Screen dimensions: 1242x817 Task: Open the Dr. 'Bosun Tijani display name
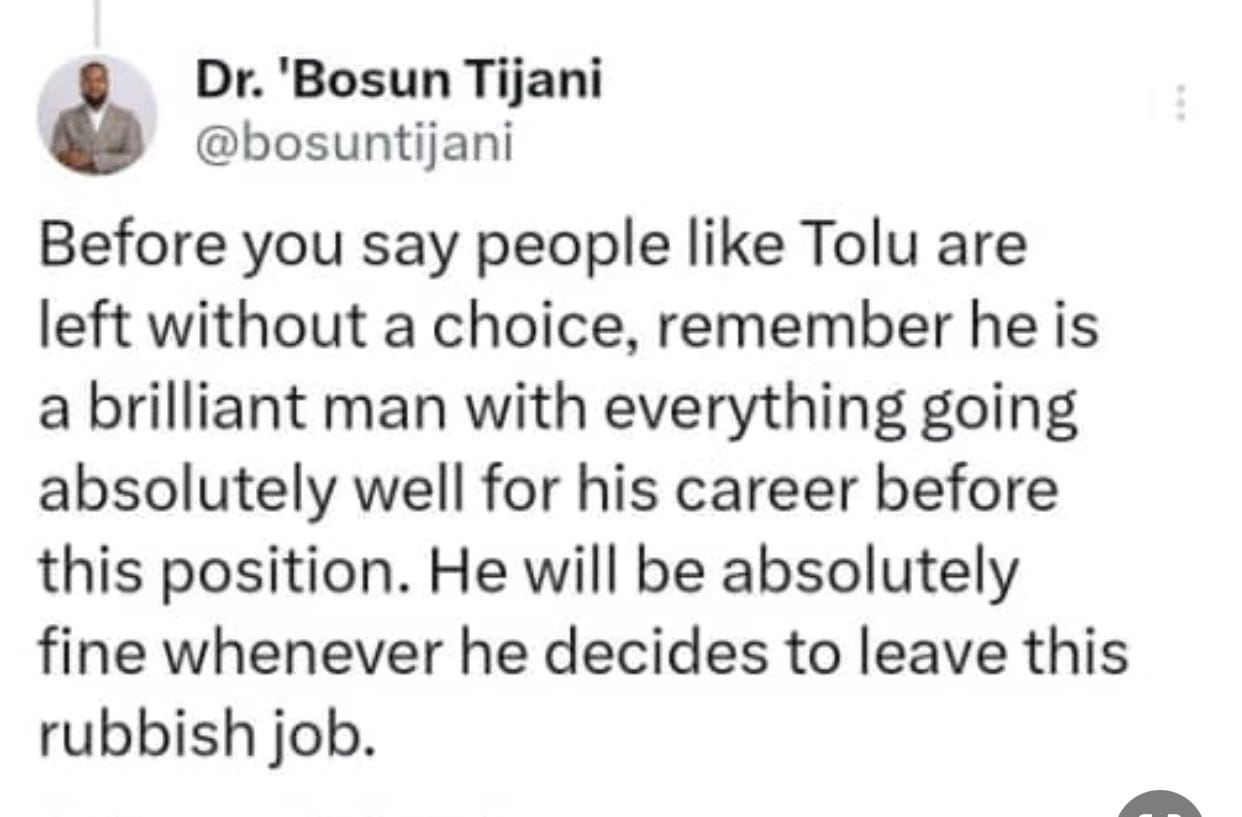(x=398, y=81)
